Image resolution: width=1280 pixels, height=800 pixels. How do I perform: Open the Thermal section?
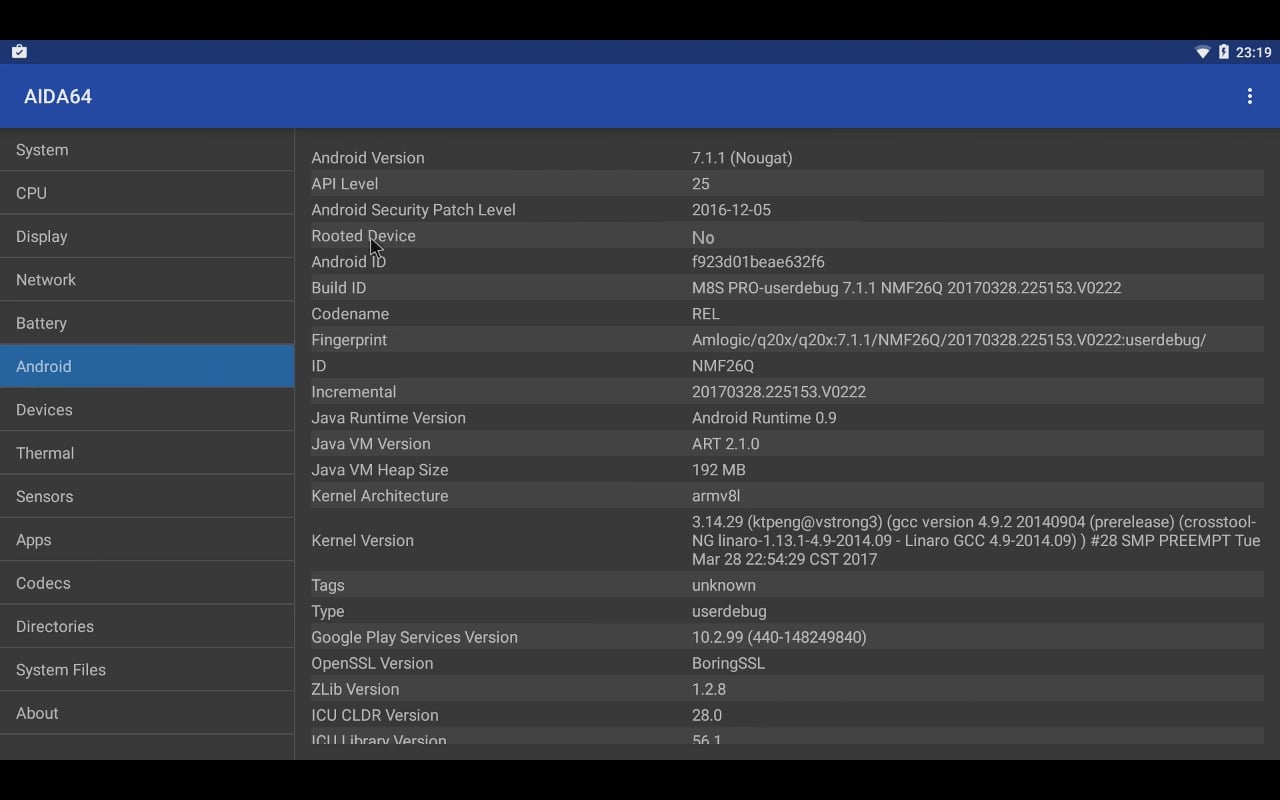click(x=147, y=453)
